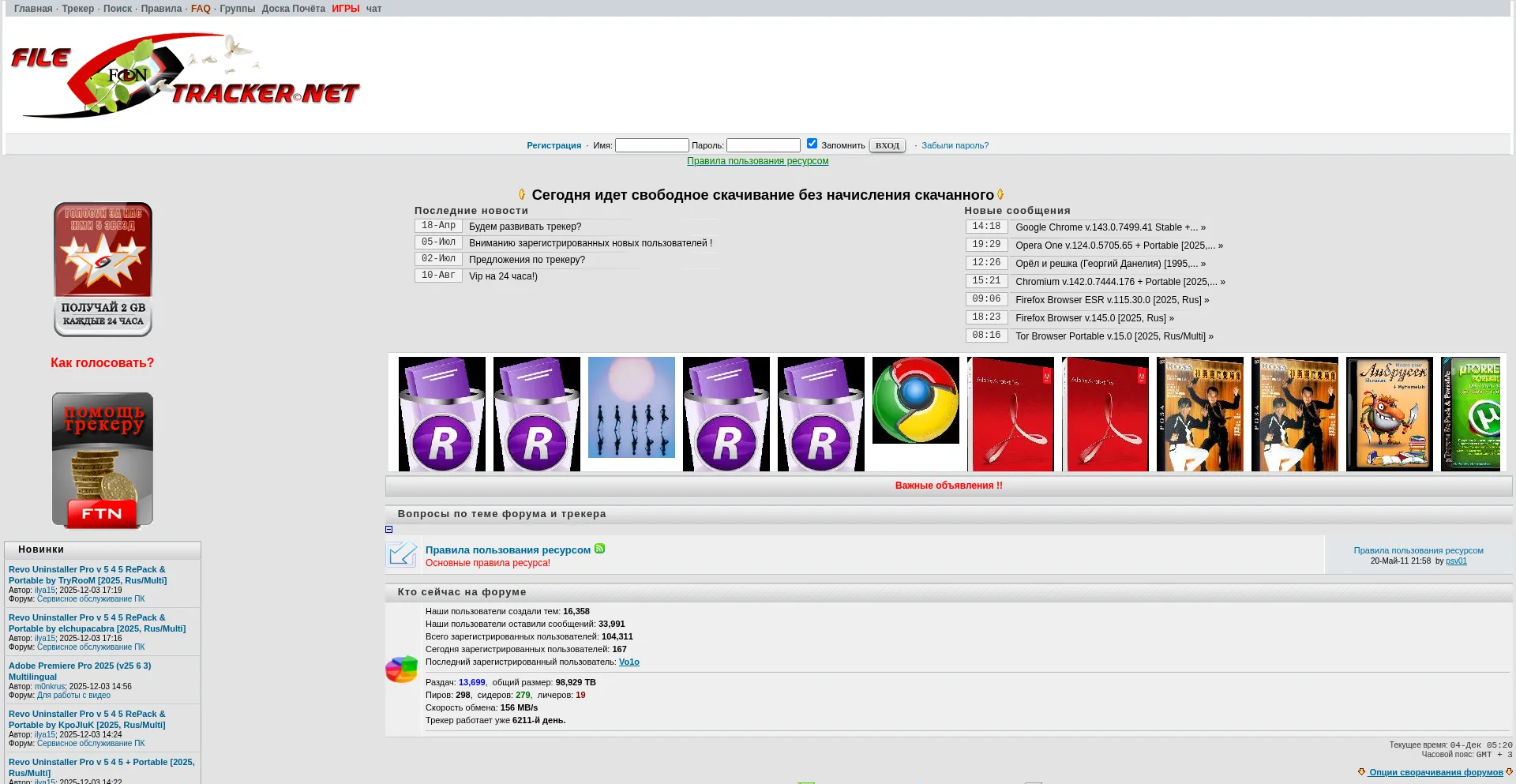Click the forum rules notepad icon
Screen dimensions: 1516x784
[401, 554]
